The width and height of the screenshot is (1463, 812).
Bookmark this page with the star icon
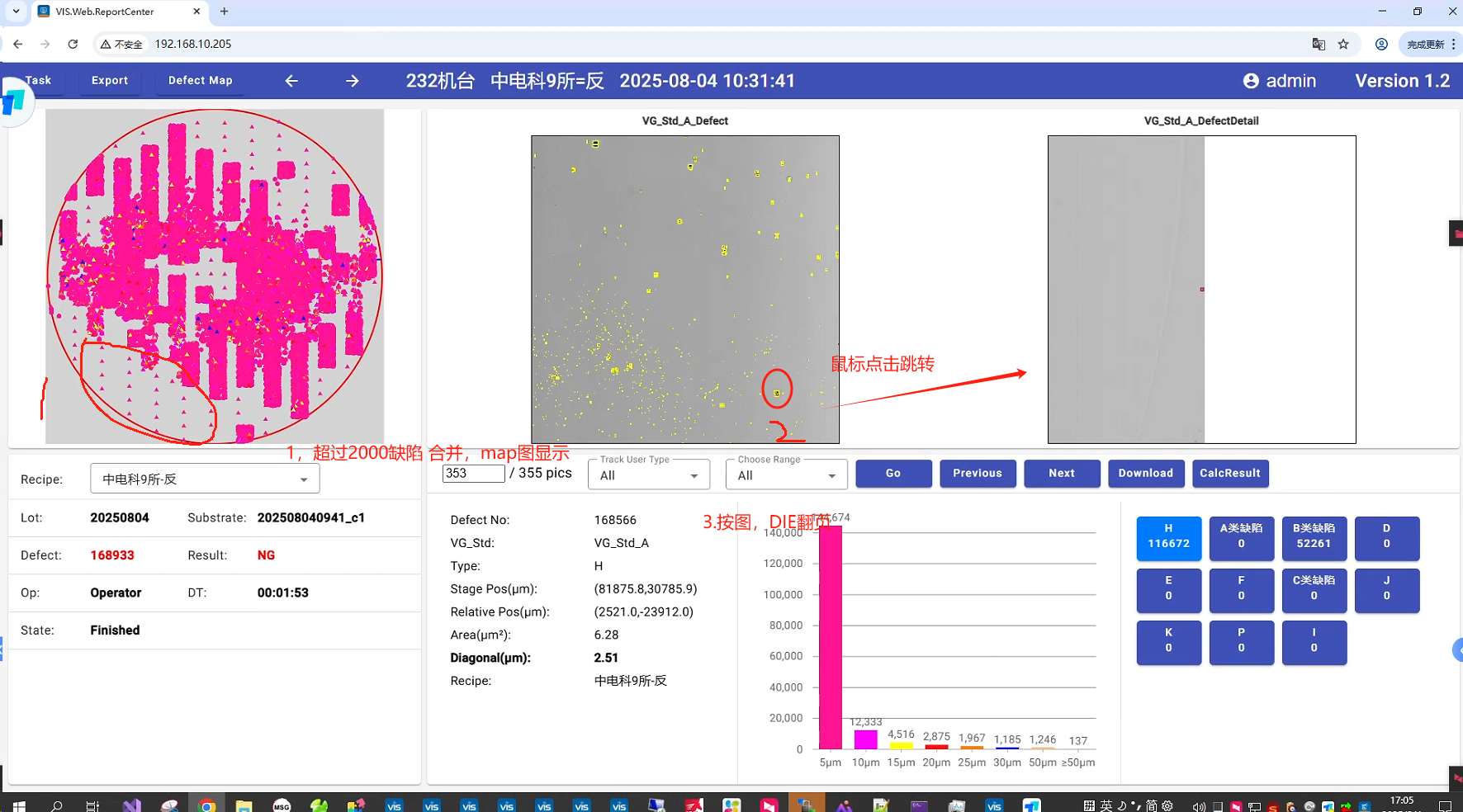[x=1343, y=44]
